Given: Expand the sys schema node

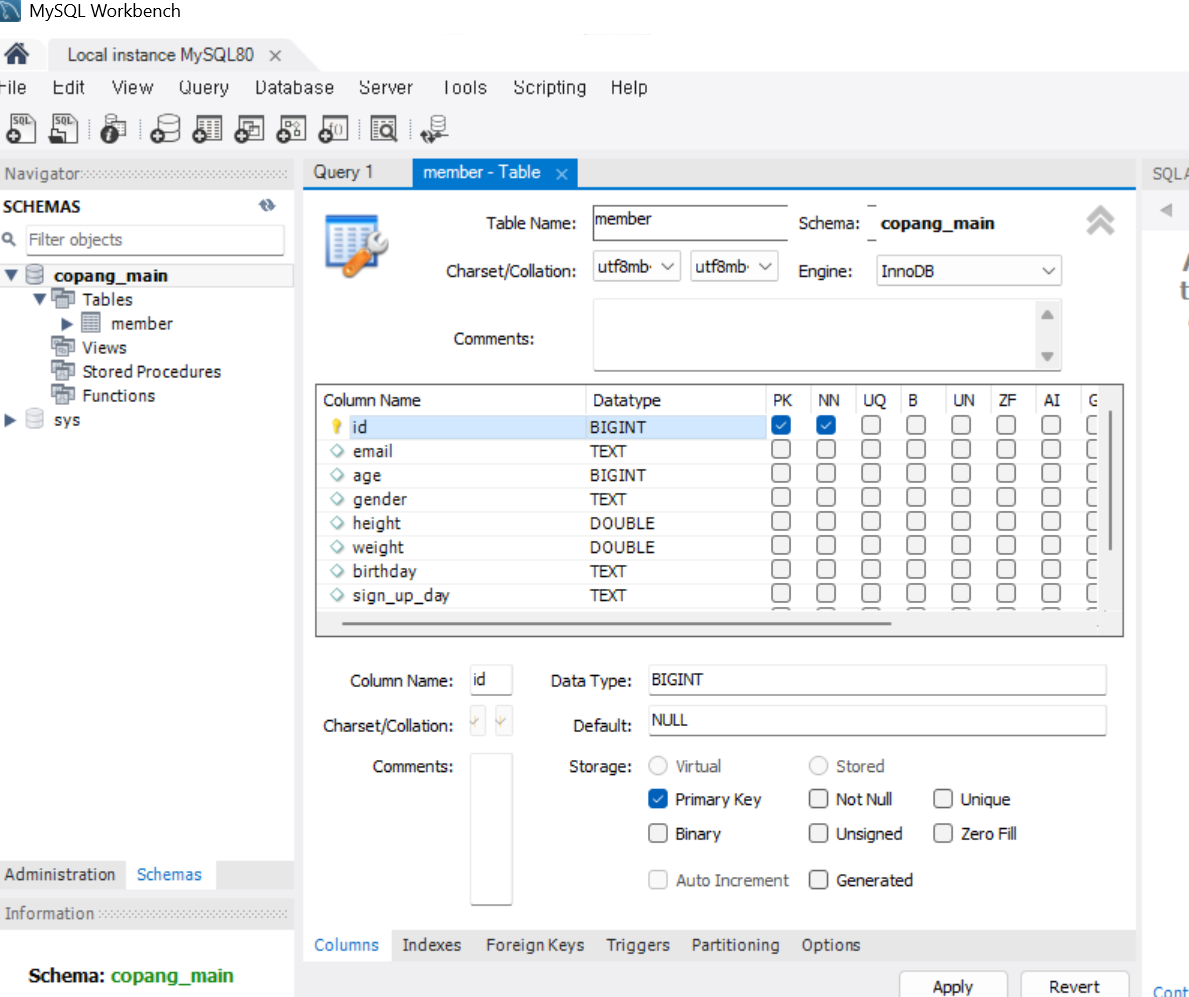Looking at the screenshot, I should (10, 420).
